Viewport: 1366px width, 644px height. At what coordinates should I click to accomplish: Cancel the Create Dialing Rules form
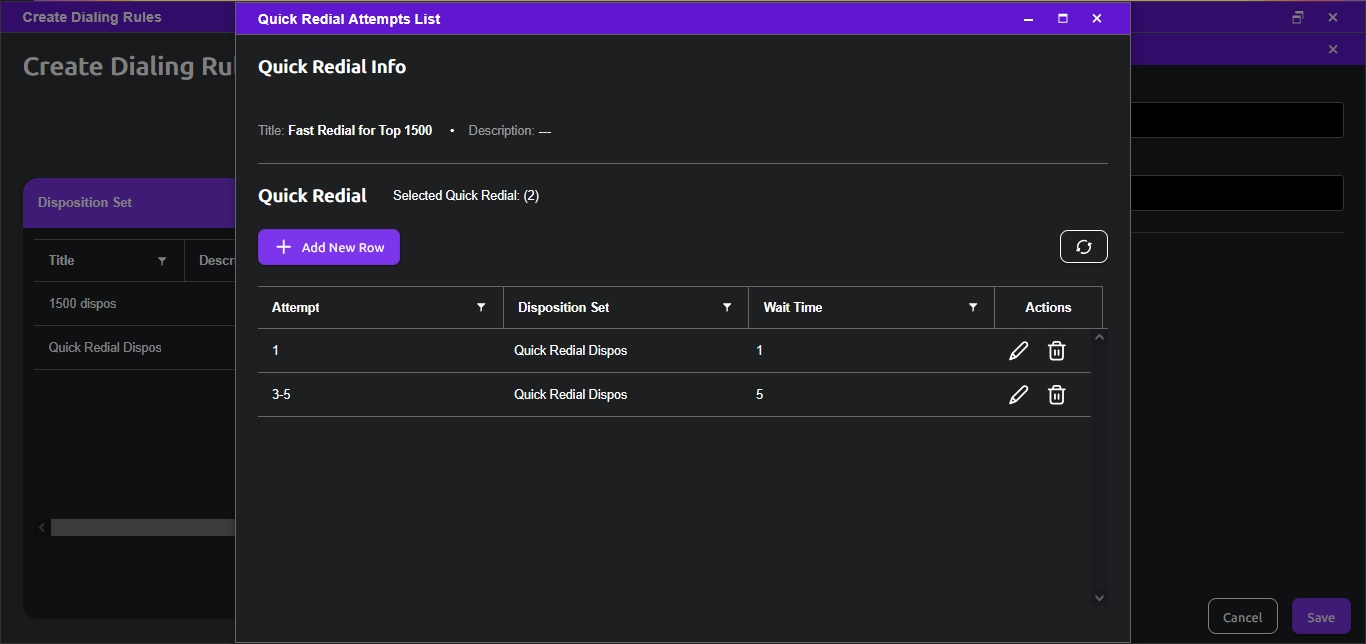click(x=1243, y=617)
